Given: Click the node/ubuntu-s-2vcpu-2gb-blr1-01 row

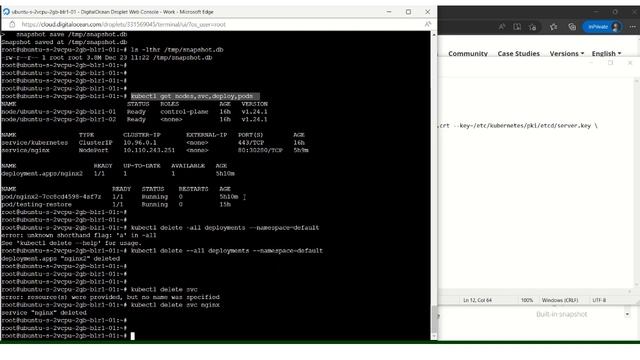Looking at the screenshot, I should [x=134, y=112].
